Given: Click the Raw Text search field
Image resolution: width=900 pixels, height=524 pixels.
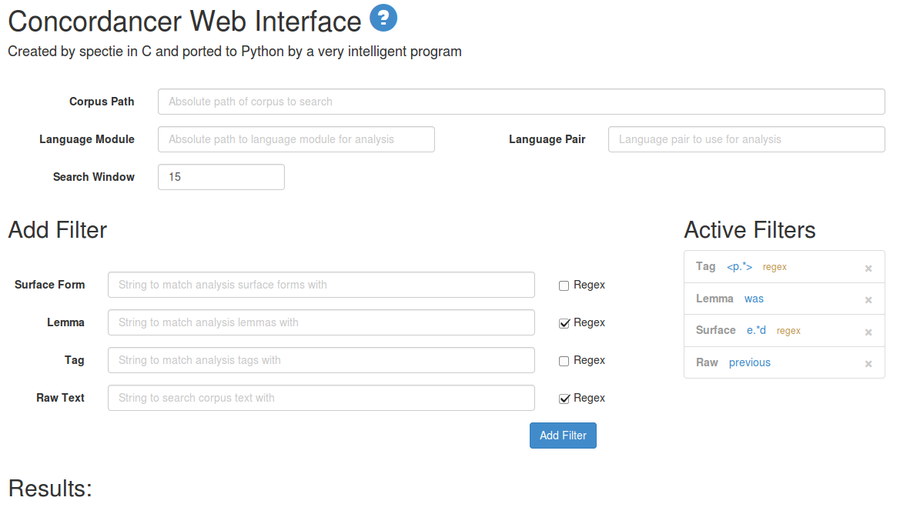Looking at the screenshot, I should pos(321,398).
